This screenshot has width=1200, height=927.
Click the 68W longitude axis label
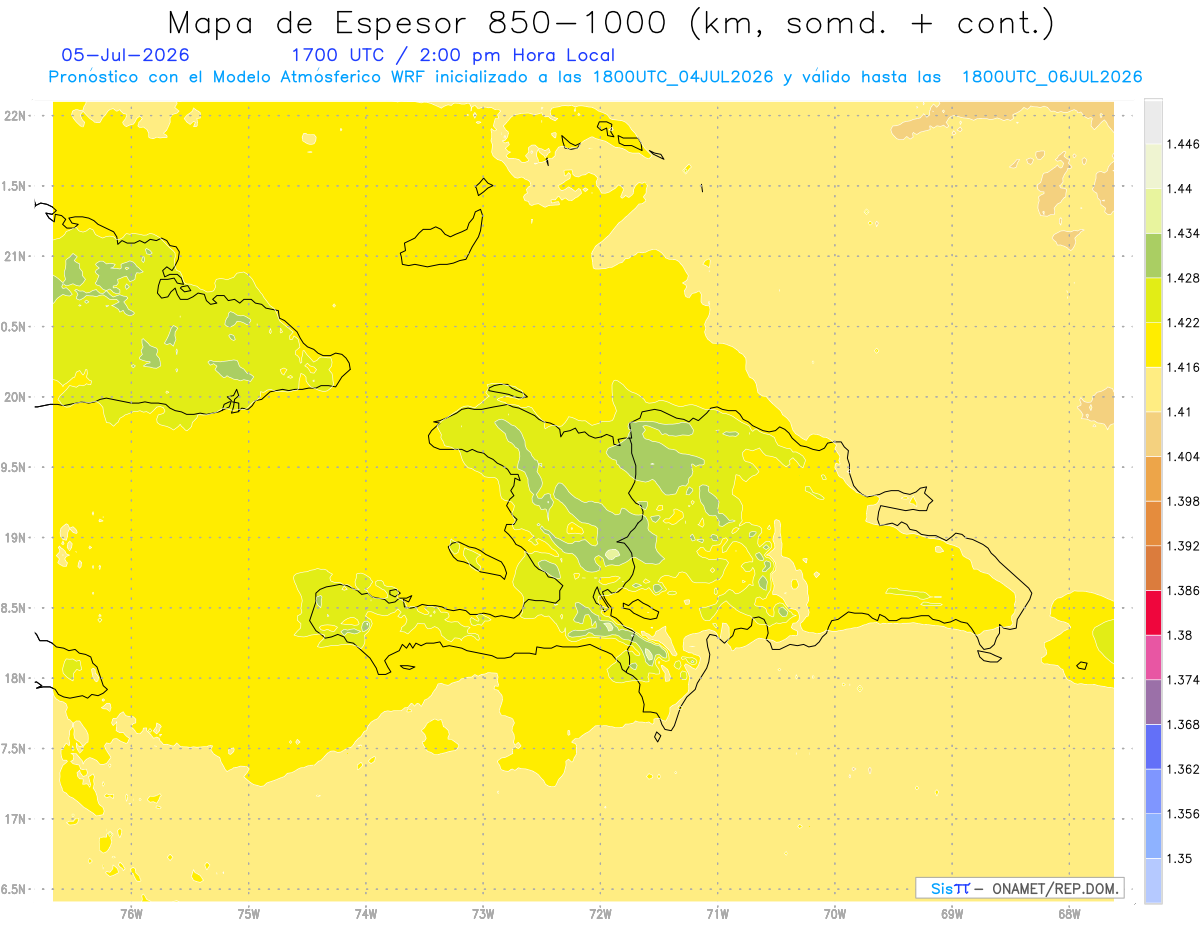point(1068,914)
